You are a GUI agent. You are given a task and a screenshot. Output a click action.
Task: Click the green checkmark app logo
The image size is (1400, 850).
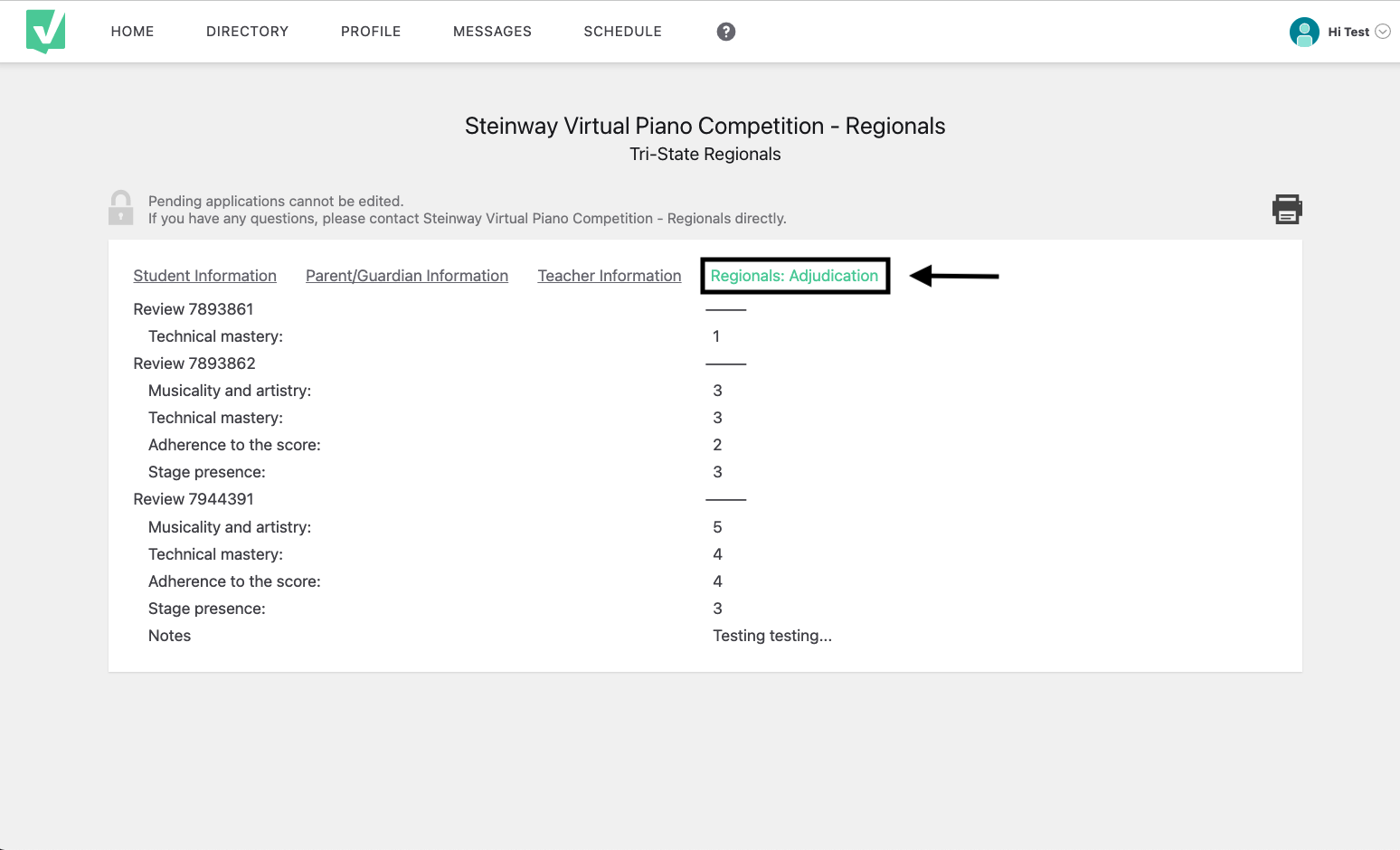pyautogui.click(x=46, y=32)
